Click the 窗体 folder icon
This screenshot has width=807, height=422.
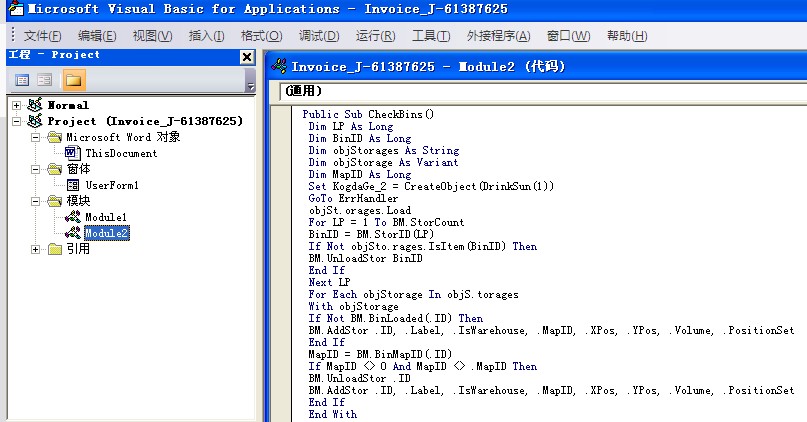coord(55,169)
